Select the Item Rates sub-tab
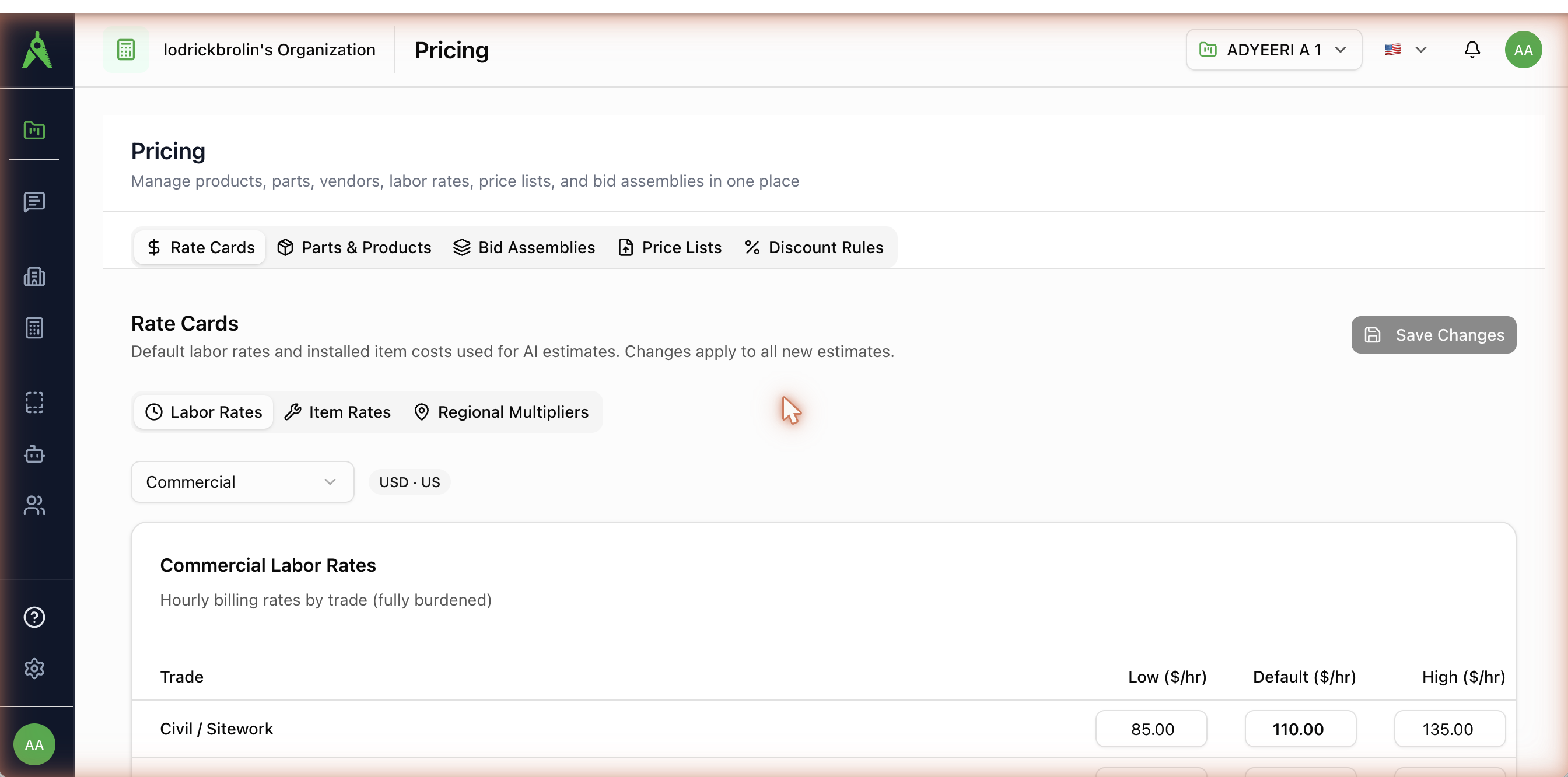The height and width of the screenshot is (777, 1568). [x=338, y=412]
